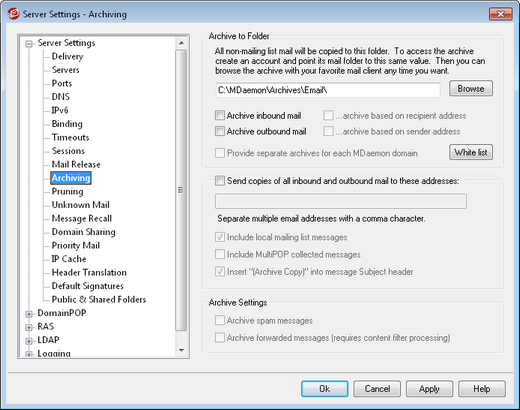Expand the RAS tree node

pos(29,327)
